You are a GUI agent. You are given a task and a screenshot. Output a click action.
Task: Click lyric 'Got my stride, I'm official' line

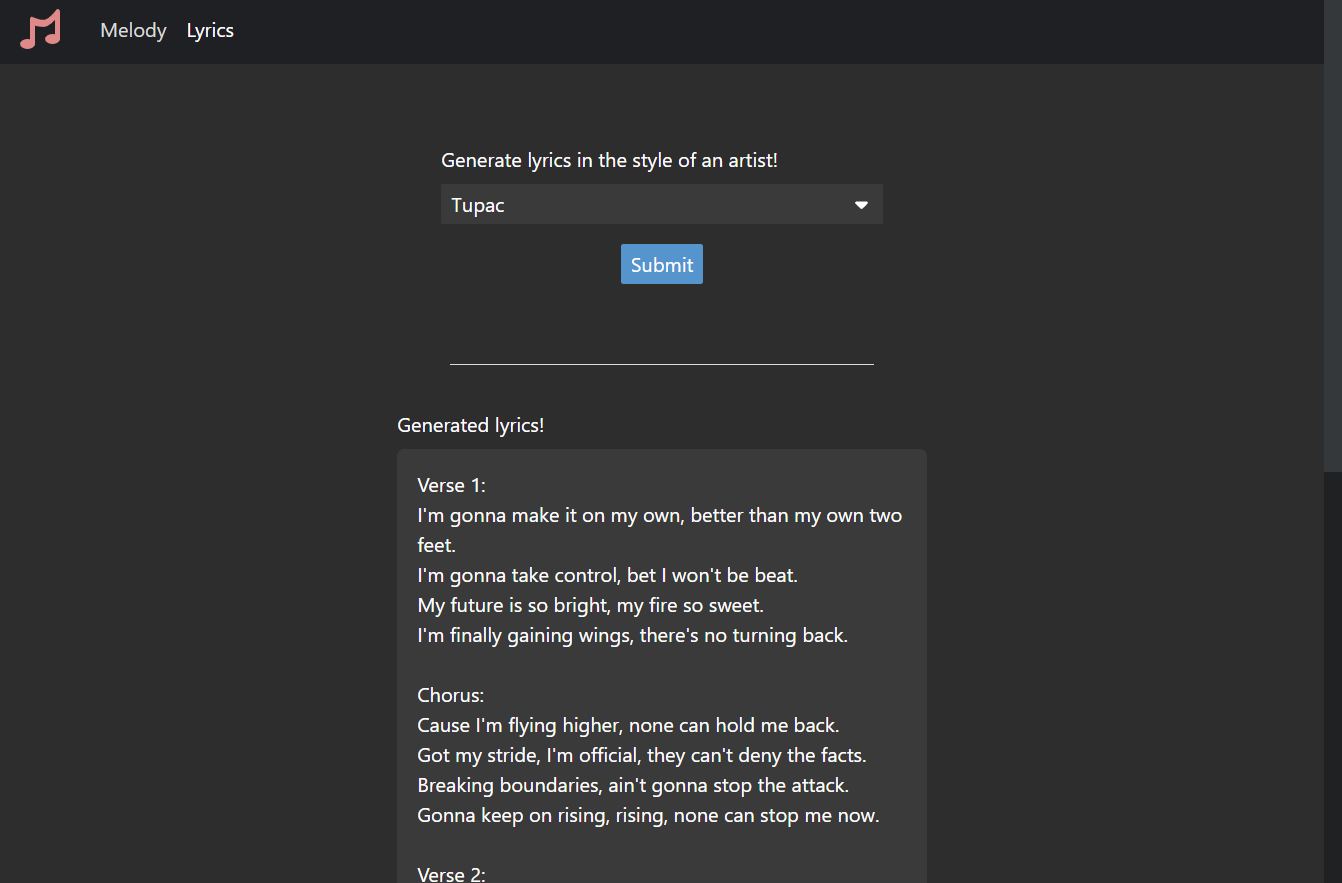point(642,755)
